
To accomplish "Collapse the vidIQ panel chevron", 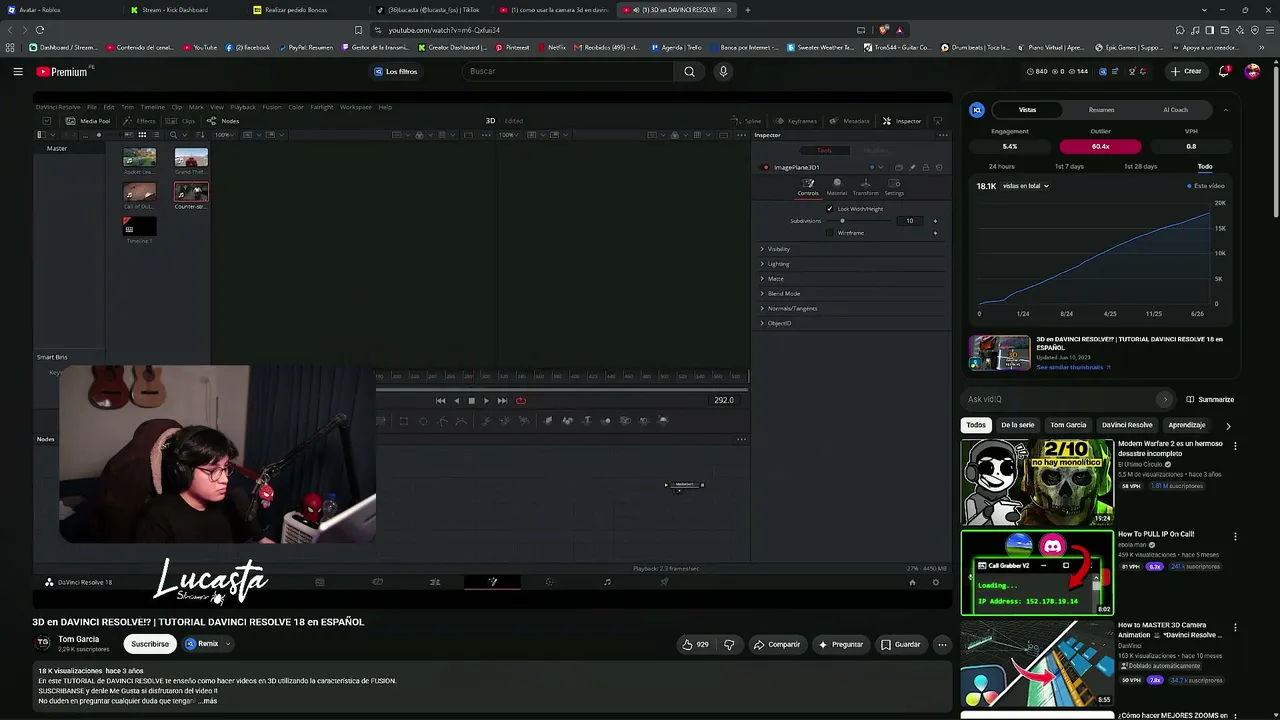I will tap(1225, 110).
